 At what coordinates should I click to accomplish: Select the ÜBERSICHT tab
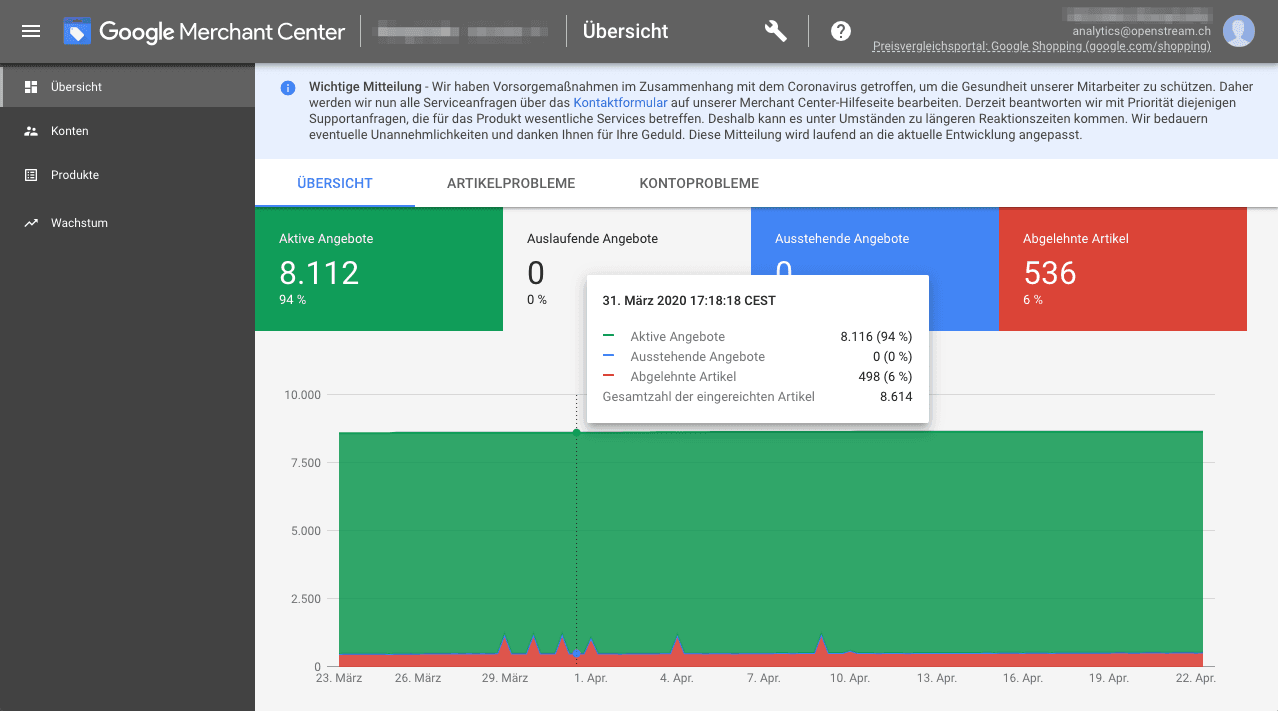[335, 184]
